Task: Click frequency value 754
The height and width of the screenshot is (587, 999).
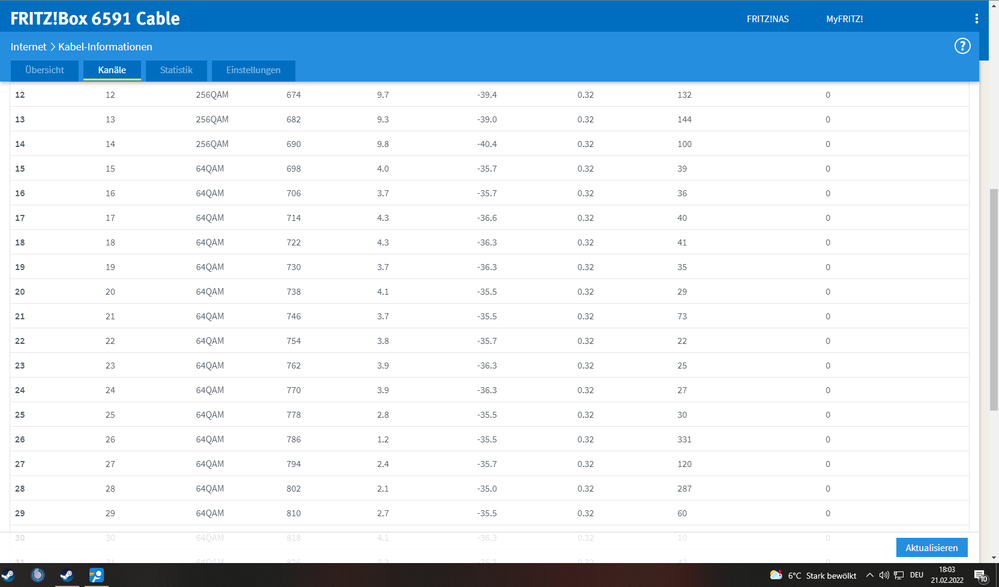Action: (294, 341)
